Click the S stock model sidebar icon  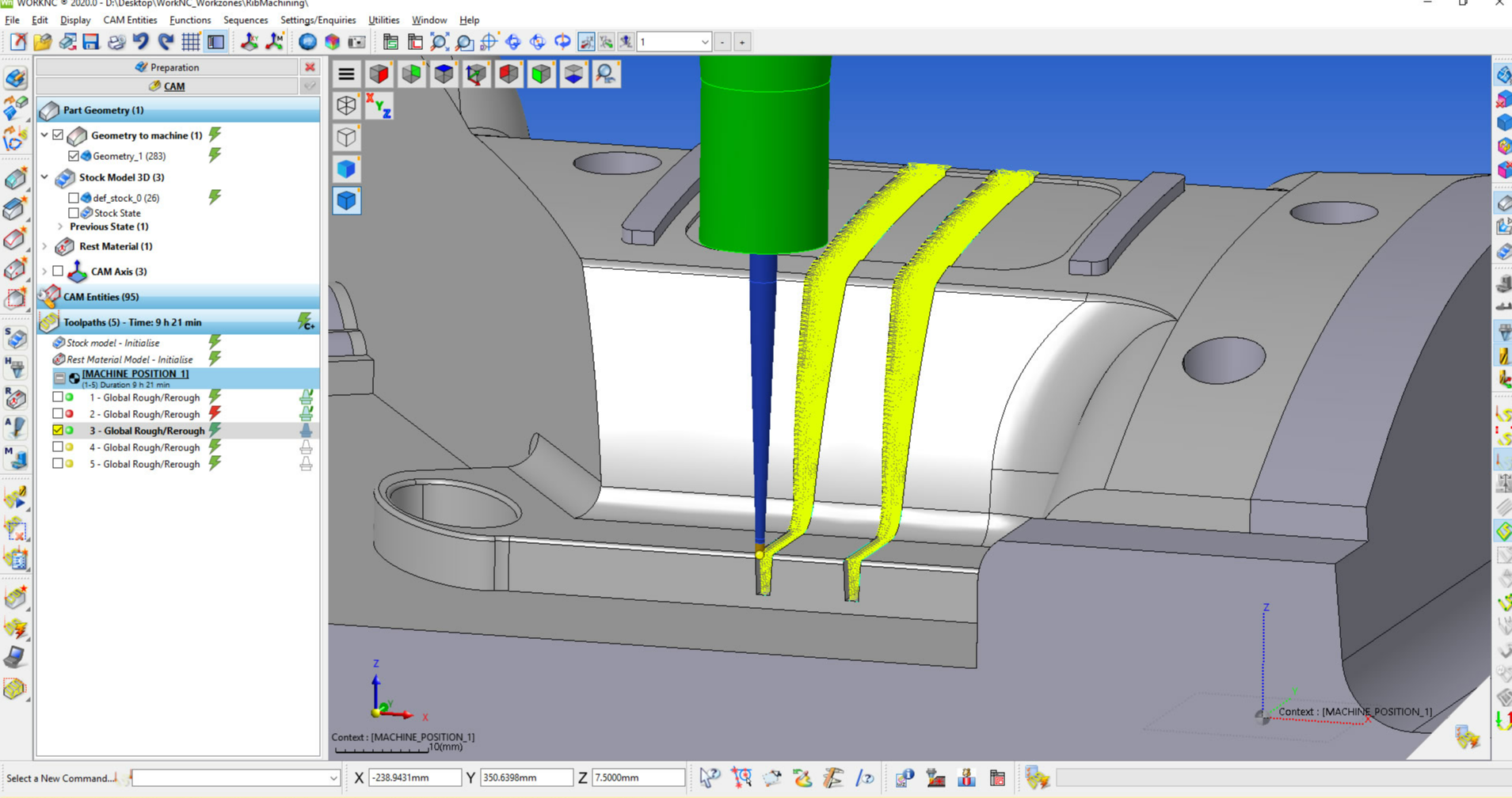(x=15, y=338)
